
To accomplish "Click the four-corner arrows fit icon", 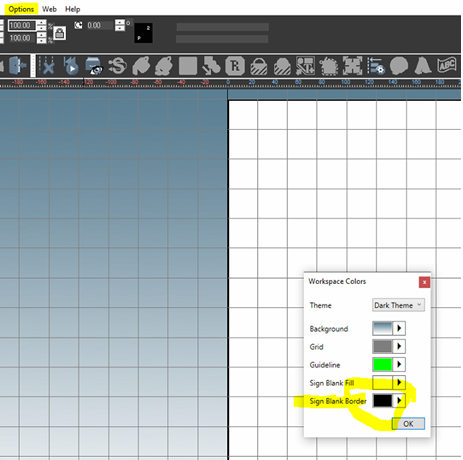I will click(x=352, y=65).
